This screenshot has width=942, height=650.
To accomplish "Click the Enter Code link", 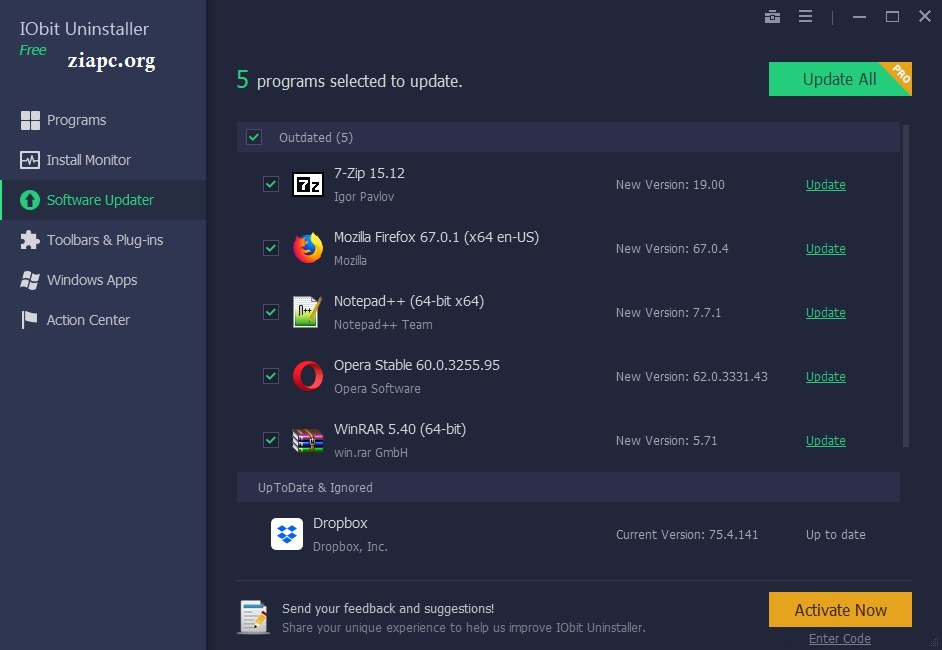I will tap(839, 639).
